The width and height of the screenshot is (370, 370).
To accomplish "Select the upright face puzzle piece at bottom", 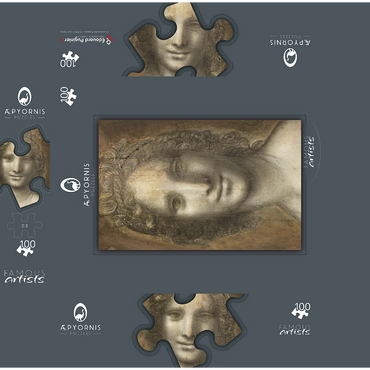I will click(192, 330).
